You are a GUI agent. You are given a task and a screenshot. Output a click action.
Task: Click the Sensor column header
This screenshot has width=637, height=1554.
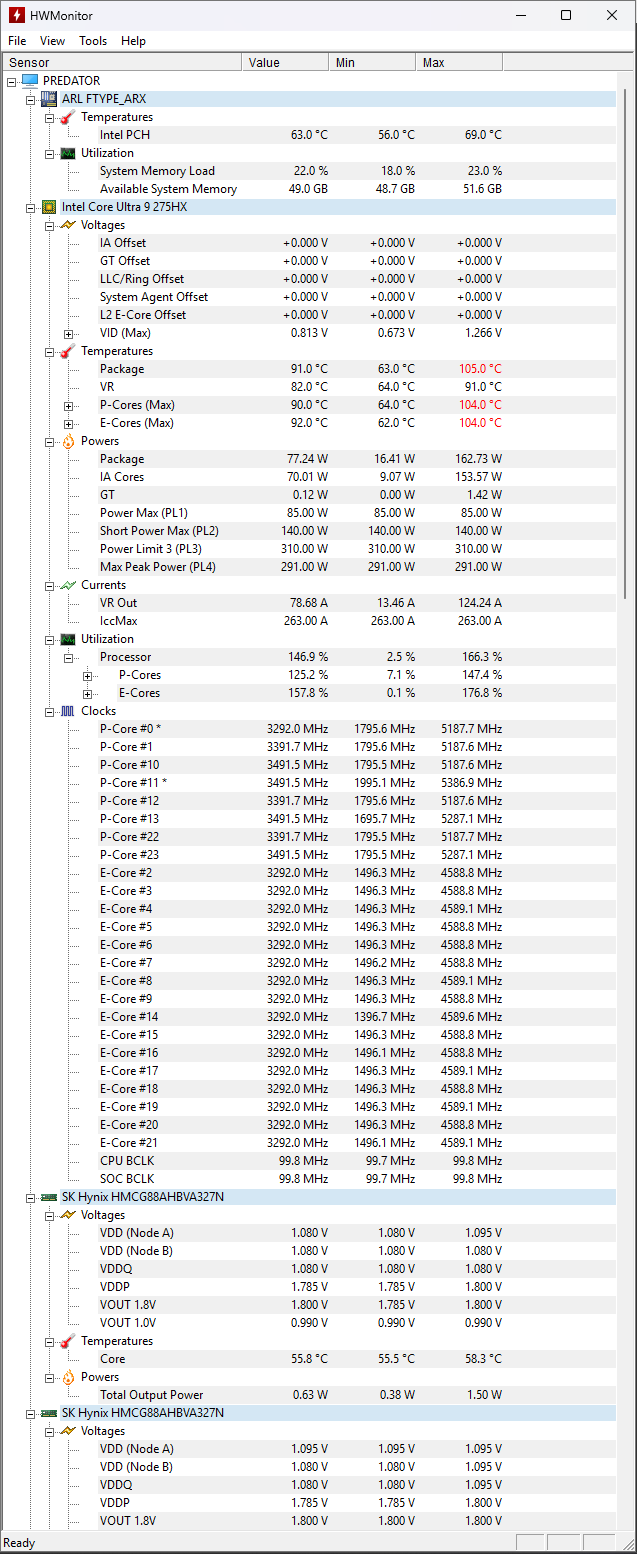point(120,63)
